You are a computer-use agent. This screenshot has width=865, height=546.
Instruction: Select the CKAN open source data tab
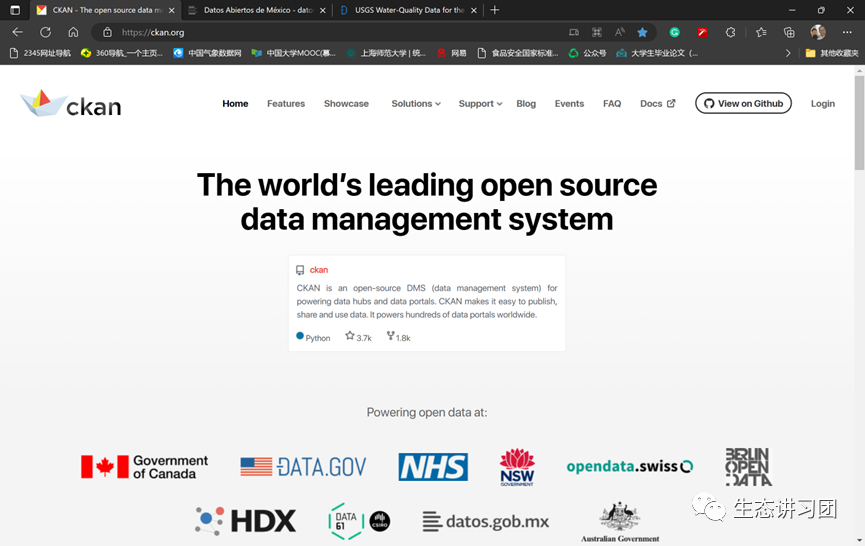click(x=106, y=10)
